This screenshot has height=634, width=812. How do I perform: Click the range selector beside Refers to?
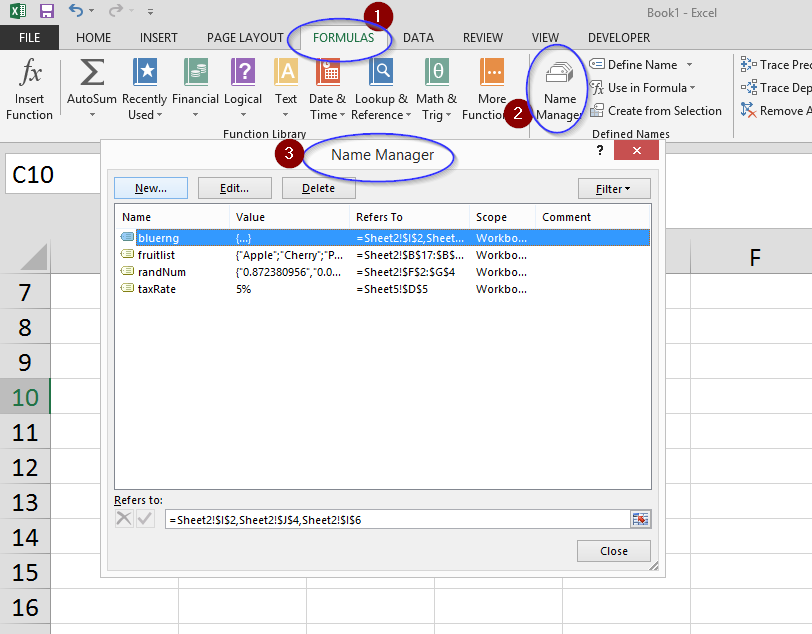(x=640, y=518)
